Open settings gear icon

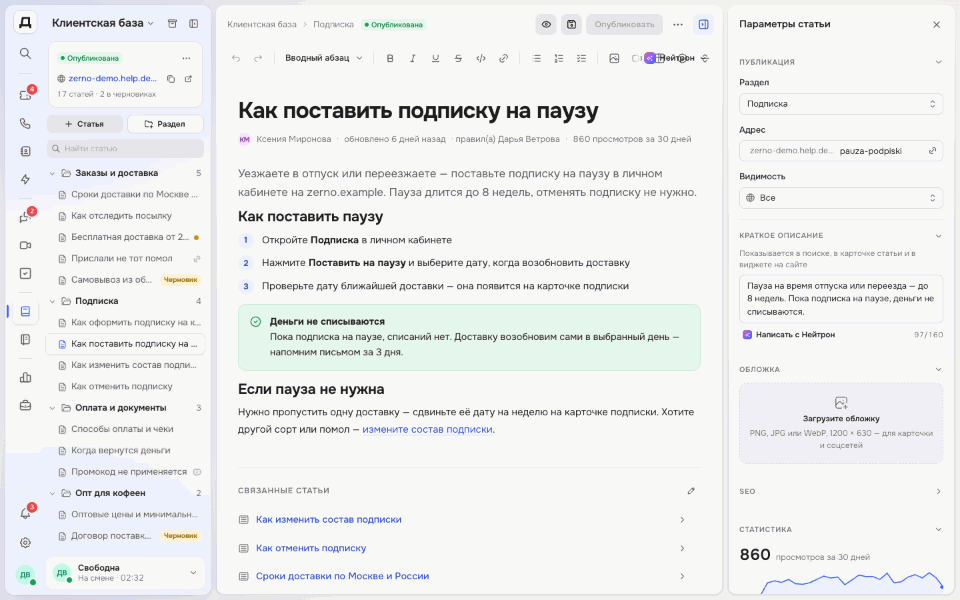tap(25, 542)
